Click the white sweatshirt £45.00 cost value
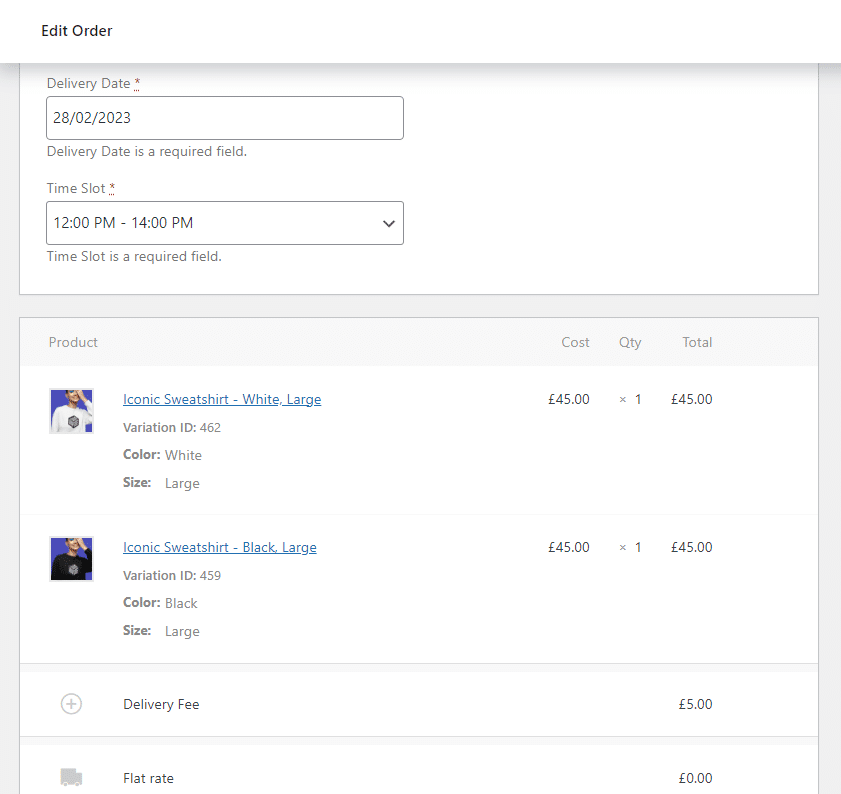This screenshot has height=794, width=841. coord(569,399)
